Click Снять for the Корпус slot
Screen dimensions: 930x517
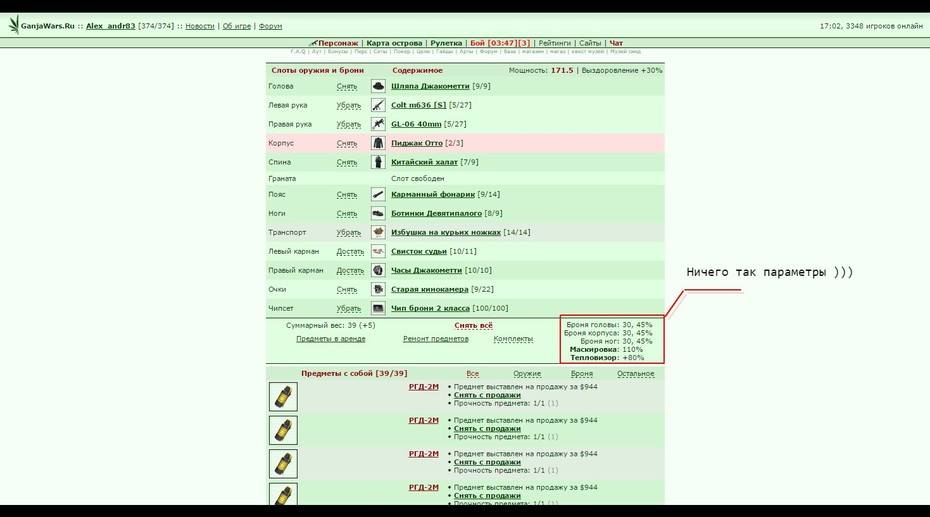[347, 143]
